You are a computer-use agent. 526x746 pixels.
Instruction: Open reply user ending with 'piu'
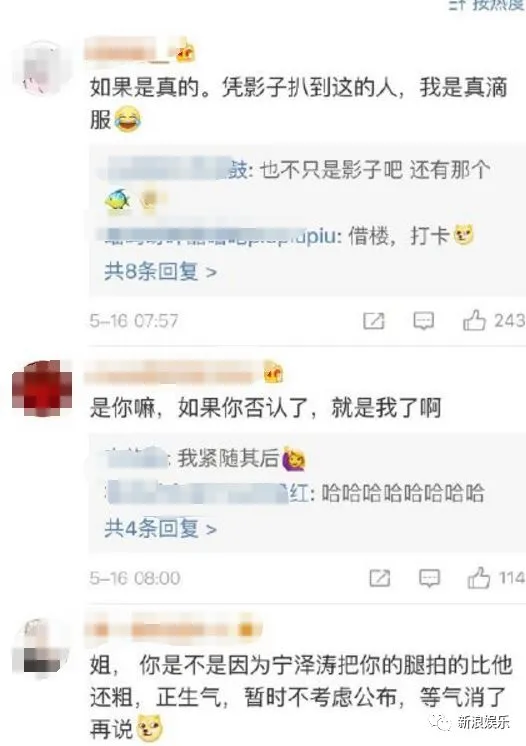[219, 236]
